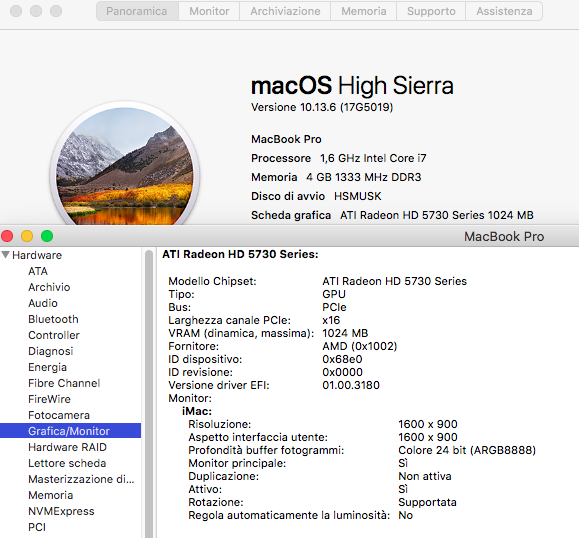Viewport: 579px width, 538px height.
Task: Click the device ID 0x68e0
Action: [342, 359]
